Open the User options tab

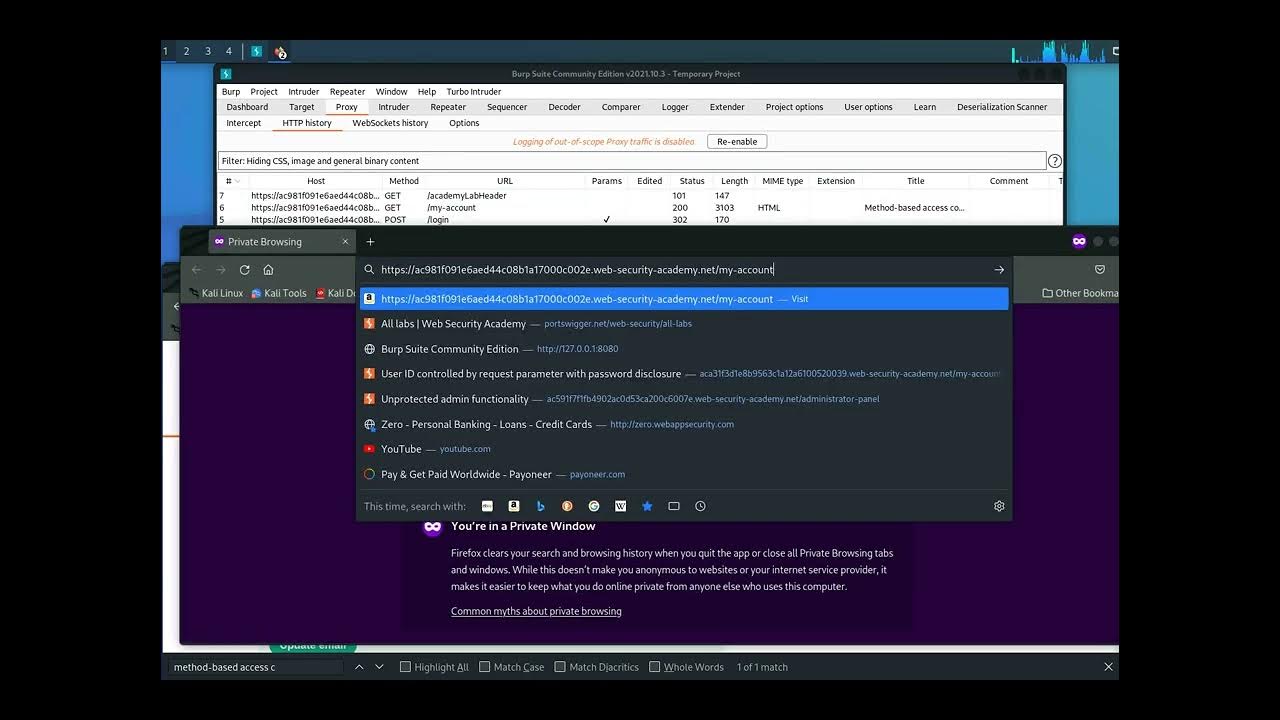click(x=868, y=107)
